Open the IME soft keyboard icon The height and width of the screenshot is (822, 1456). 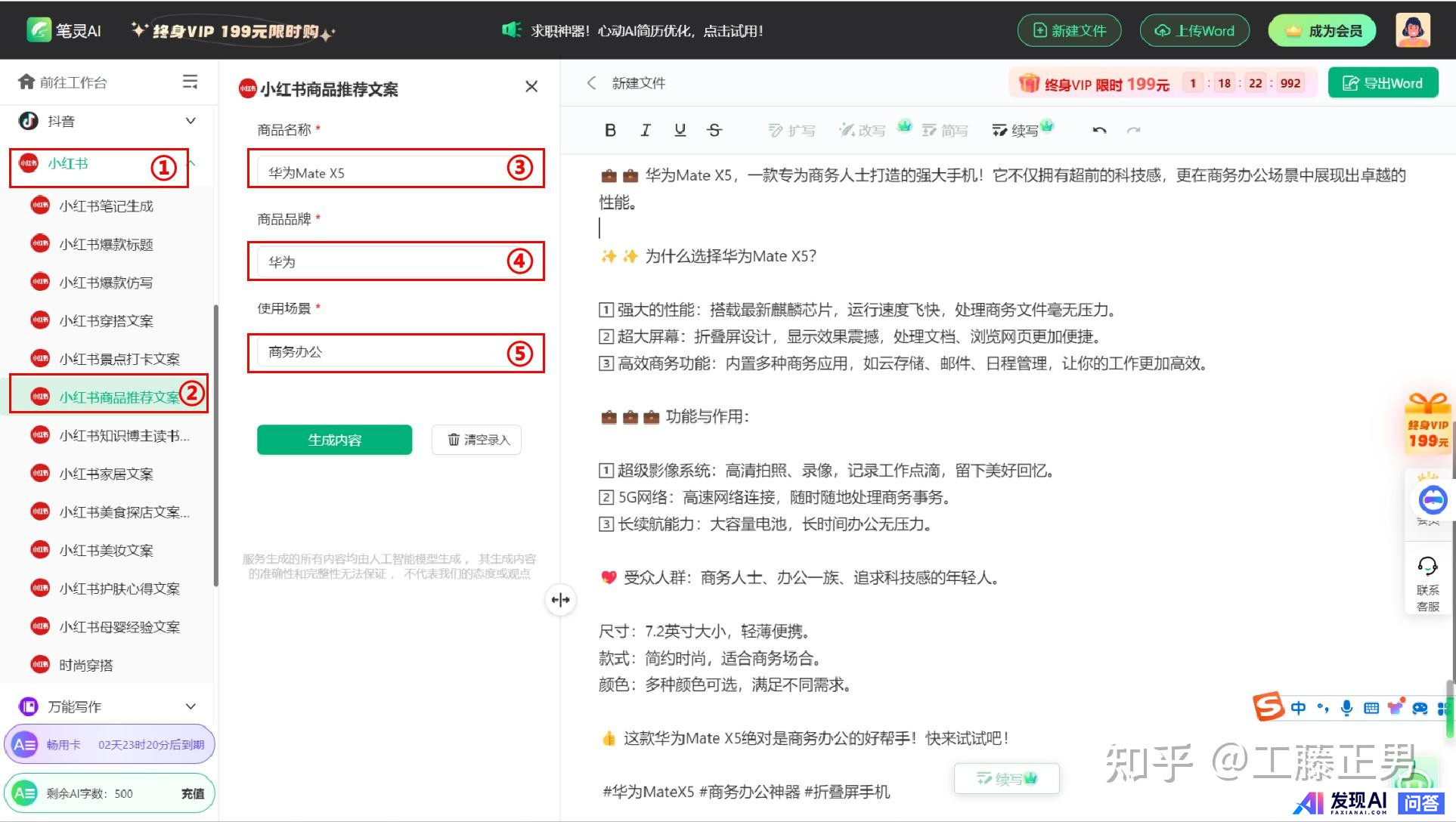pos(1371,708)
